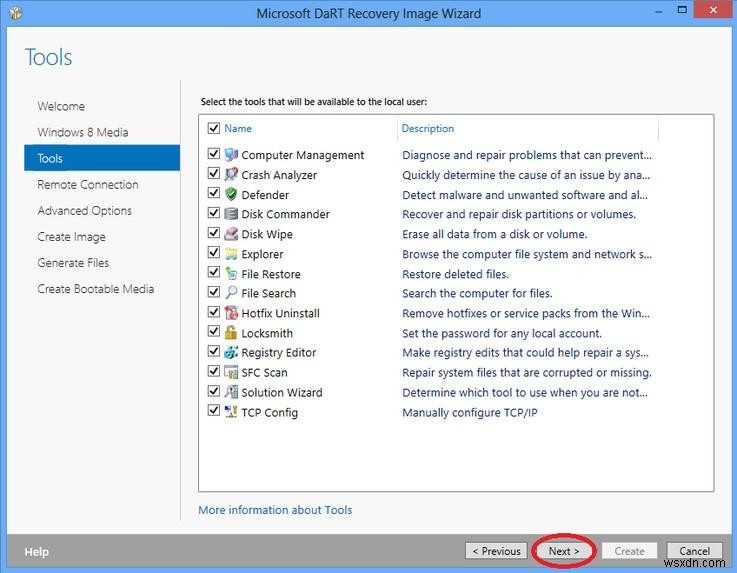
Task: Click the TCP Config network icon
Action: [x=231, y=412]
